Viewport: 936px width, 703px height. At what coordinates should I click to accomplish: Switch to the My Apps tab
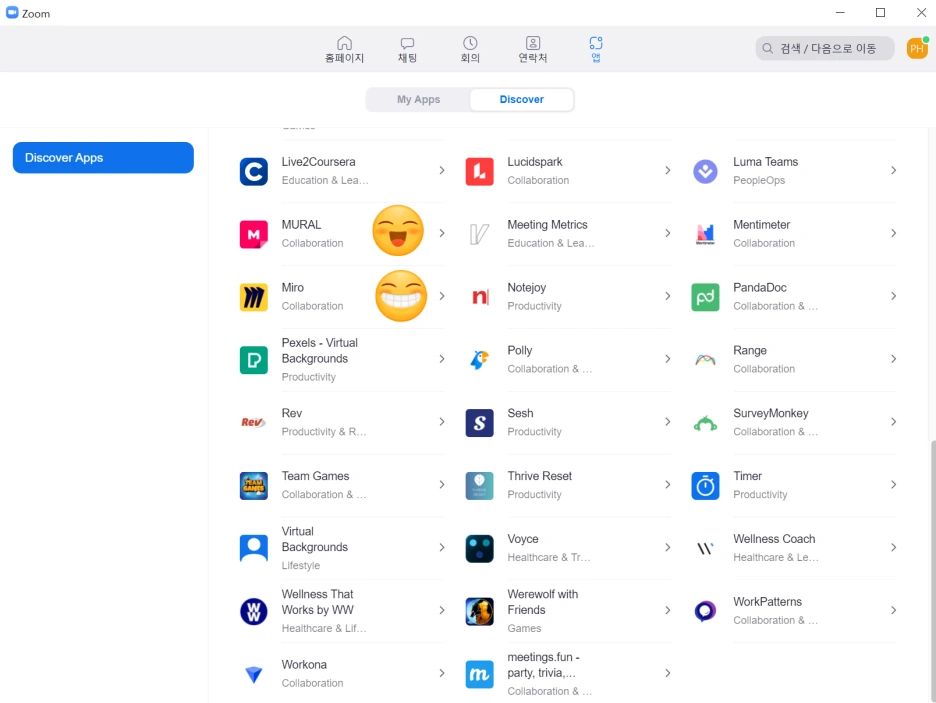pos(418,100)
